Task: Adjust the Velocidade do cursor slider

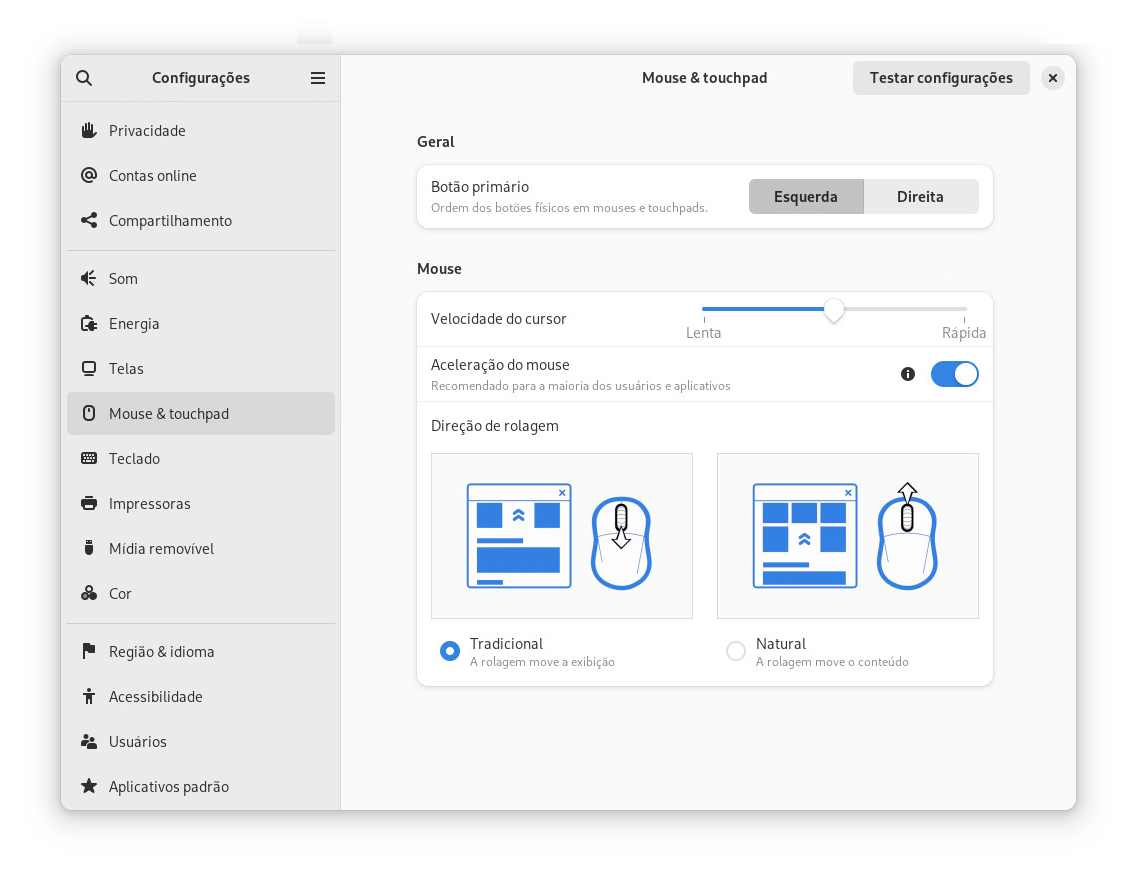Action: coord(834,312)
